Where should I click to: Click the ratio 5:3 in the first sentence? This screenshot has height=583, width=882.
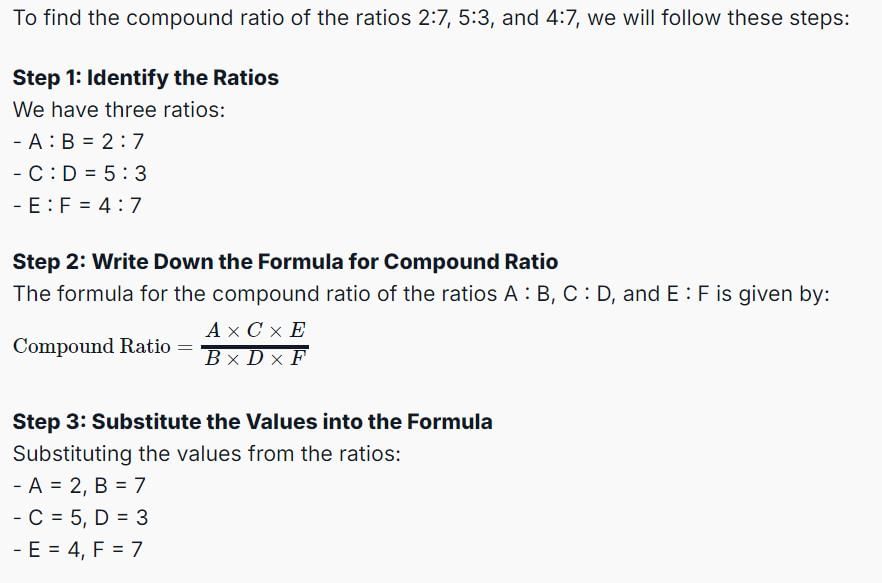tap(474, 18)
